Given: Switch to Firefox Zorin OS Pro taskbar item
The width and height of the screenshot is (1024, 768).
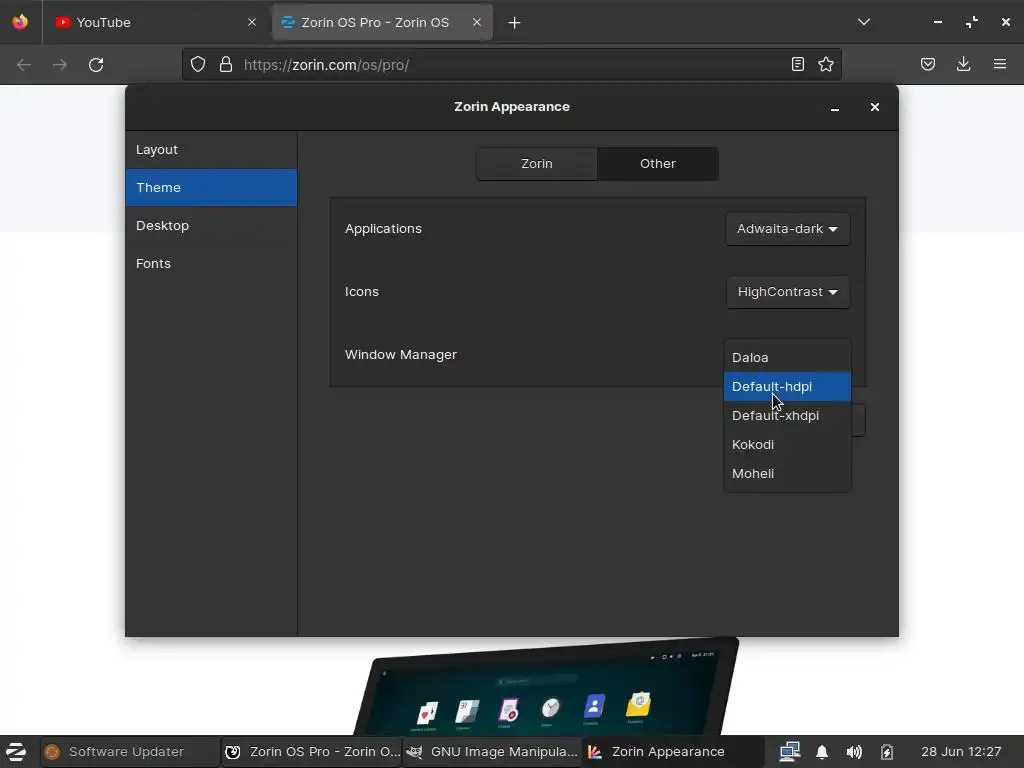Looking at the screenshot, I should (x=312, y=752).
